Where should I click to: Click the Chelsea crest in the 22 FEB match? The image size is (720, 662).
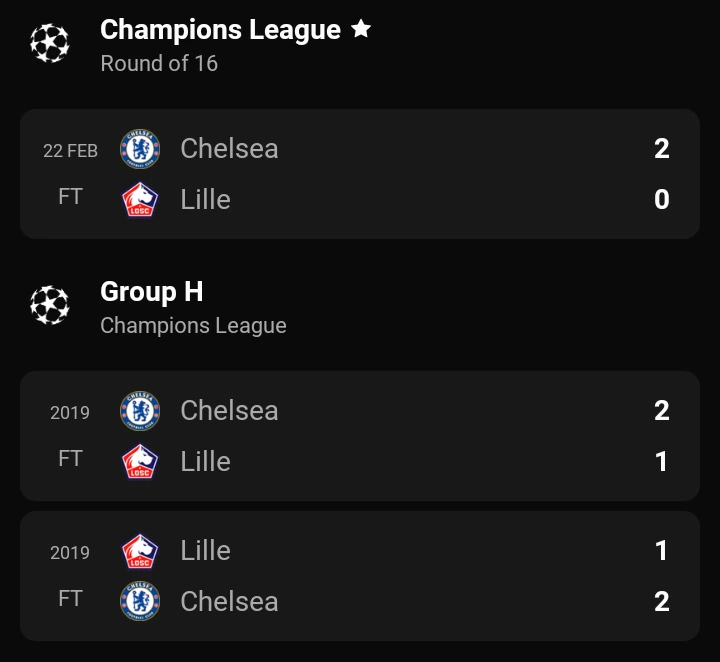(140, 149)
